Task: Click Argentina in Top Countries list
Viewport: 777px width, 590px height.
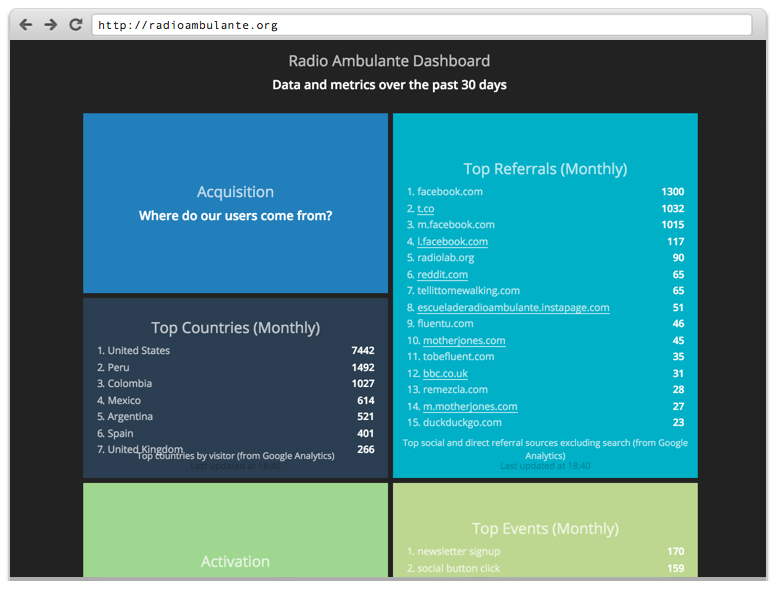Action: point(130,417)
